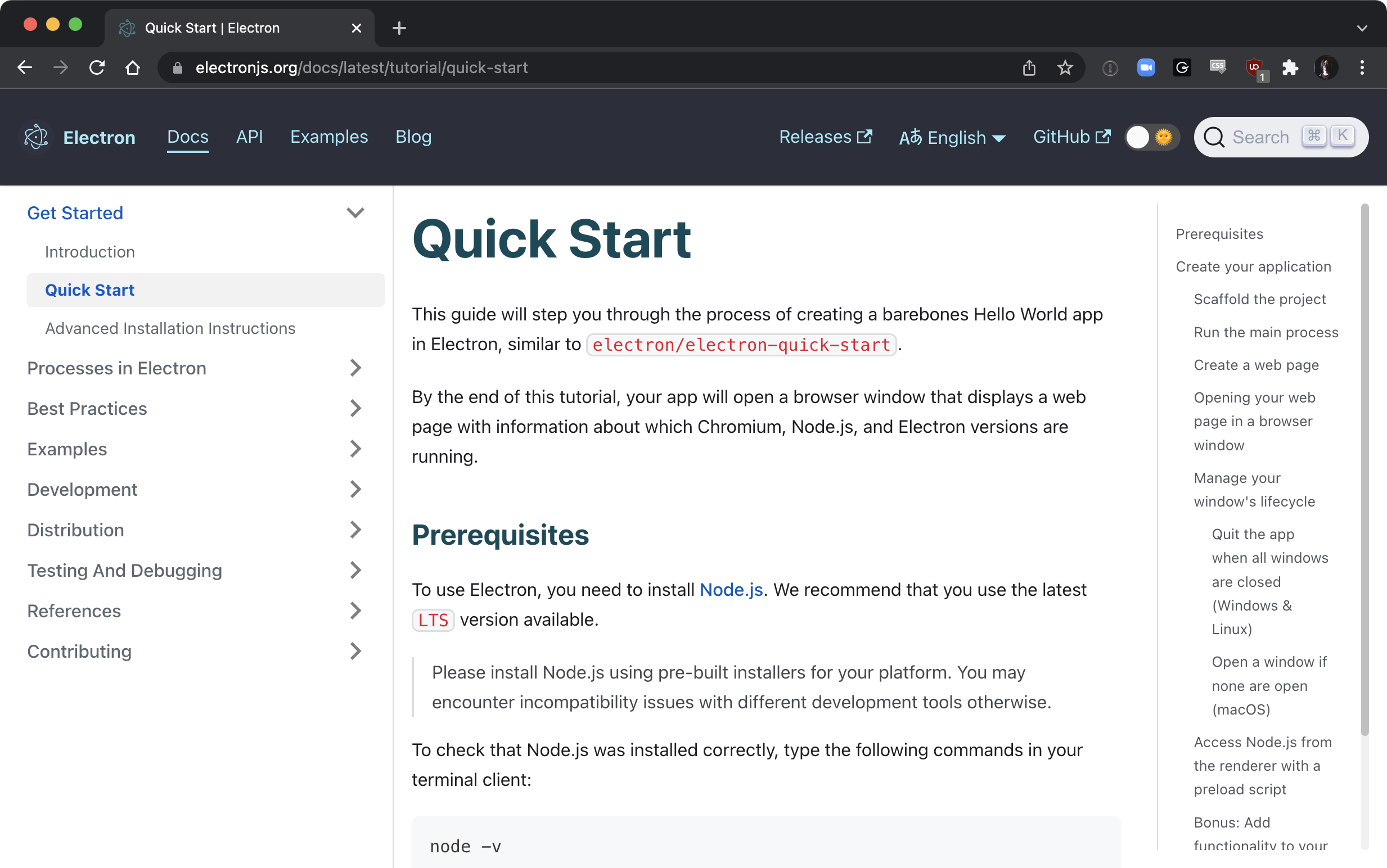Select the API navbar item
The width and height of the screenshot is (1387, 868).
tap(249, 137)
